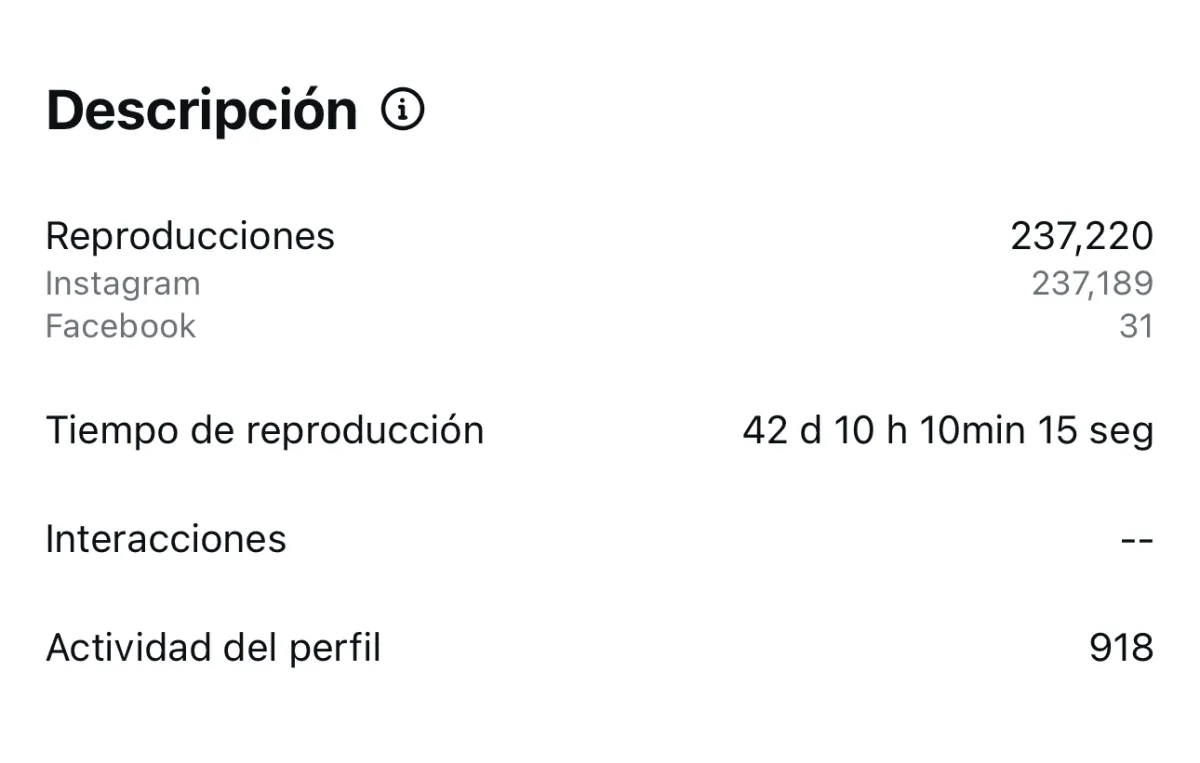
Task: Click the 42 d portion of watch time
Action: tap(782, 431)
